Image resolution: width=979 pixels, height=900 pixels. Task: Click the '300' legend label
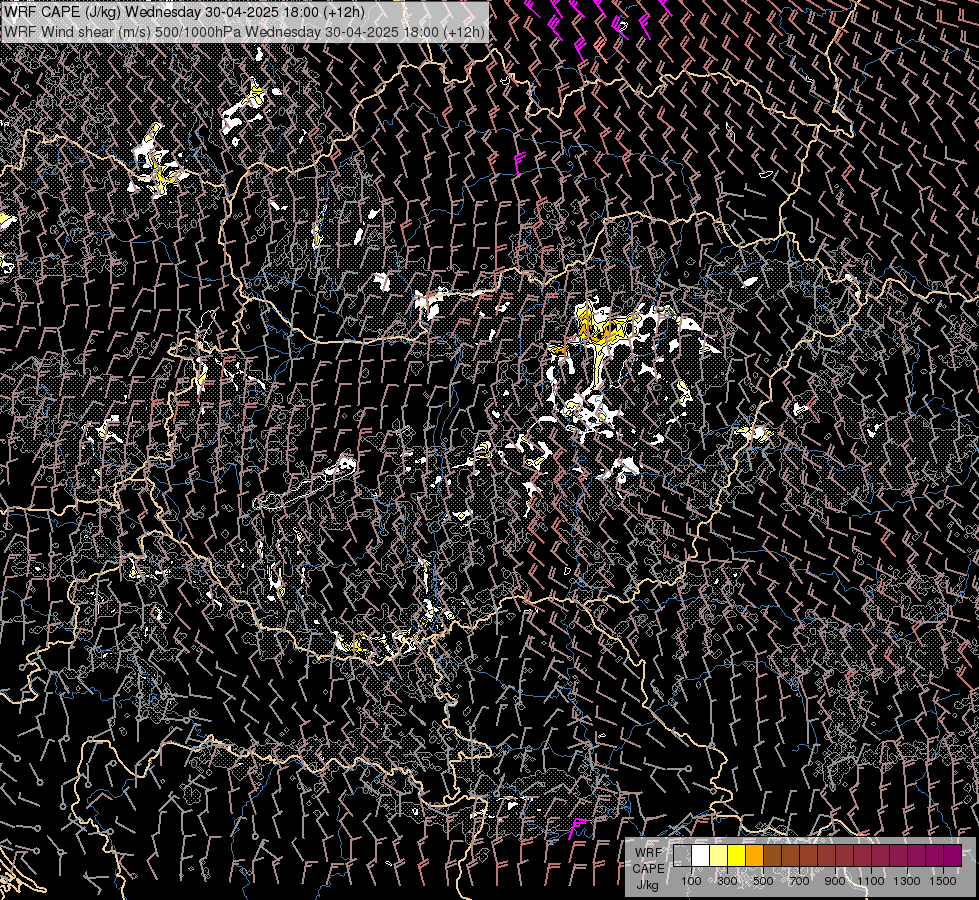point(727,881)
